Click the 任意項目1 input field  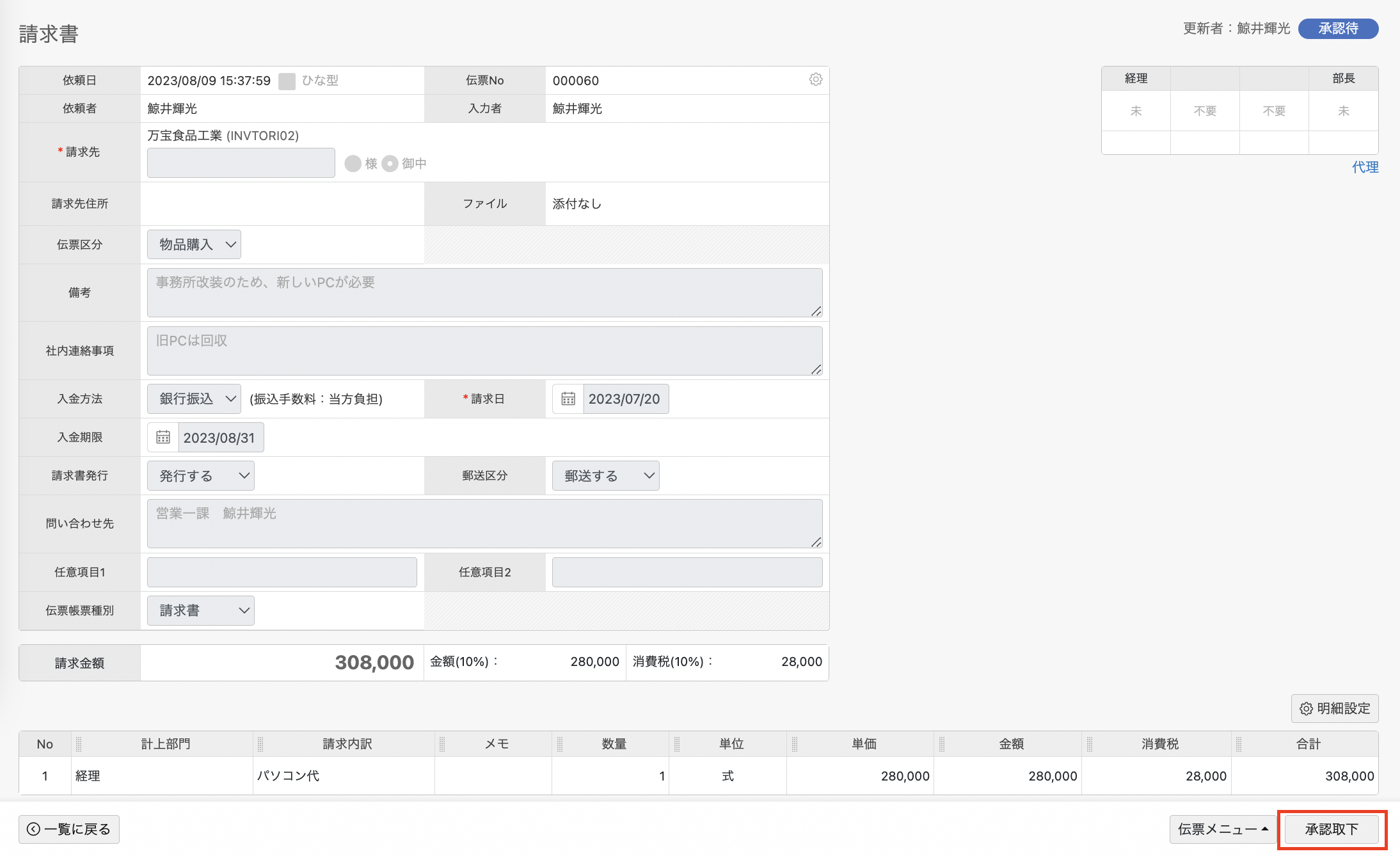coord(282,572)
